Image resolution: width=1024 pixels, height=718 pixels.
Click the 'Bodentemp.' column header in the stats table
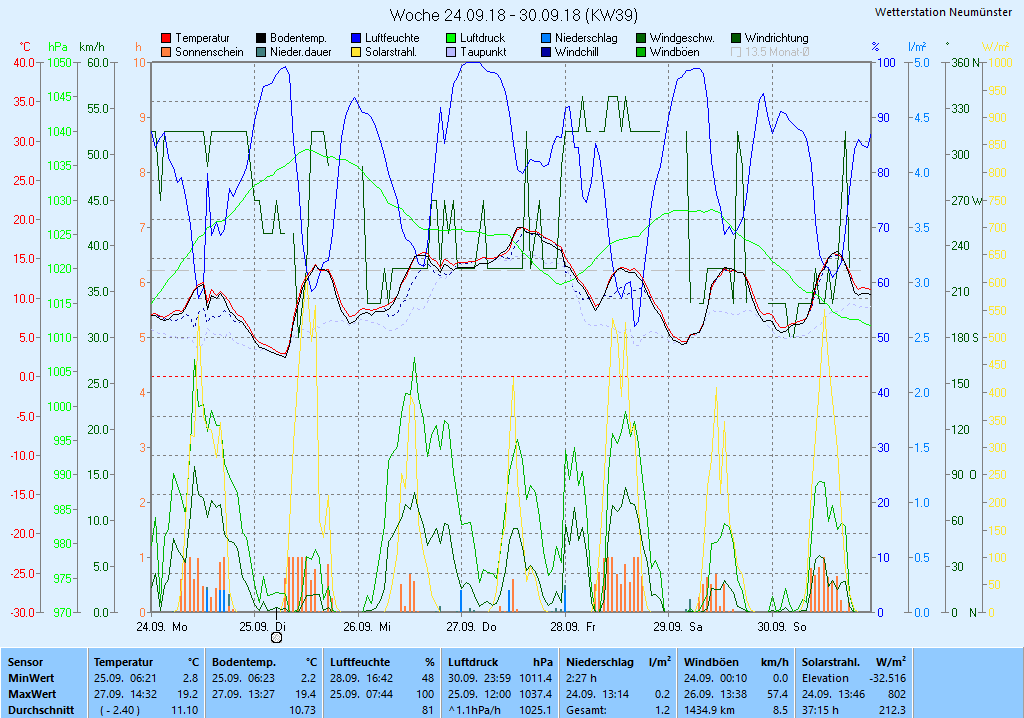[243, 662]
